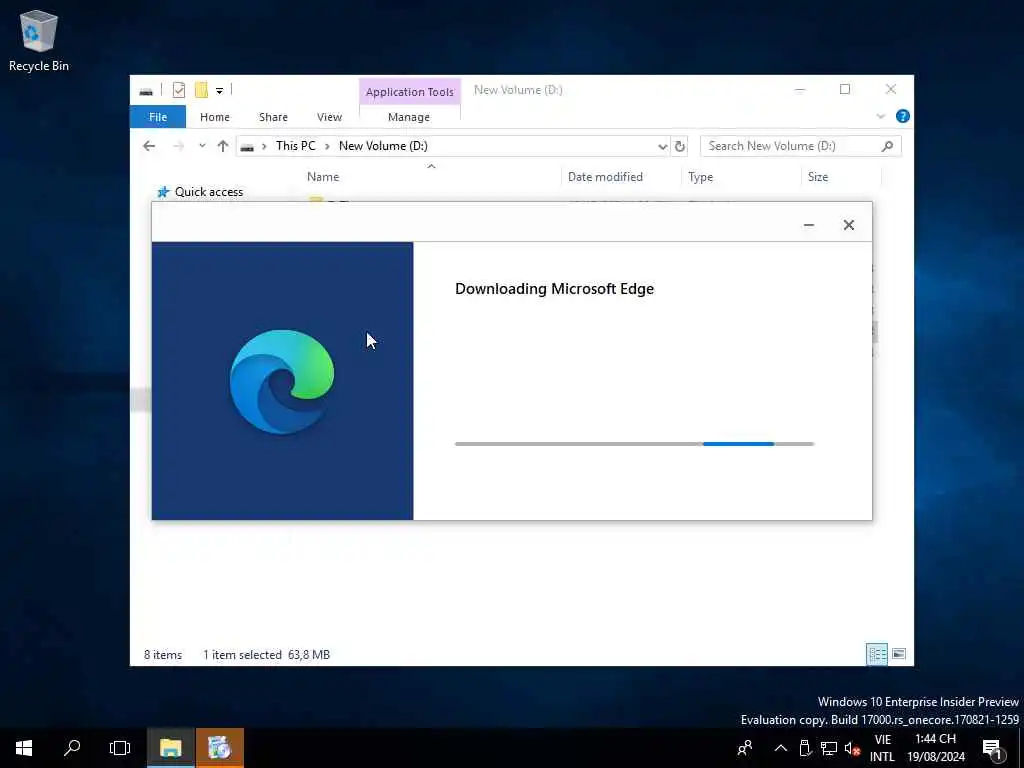Go forward with the Explorer forward arrow

(x=178, y=146)
